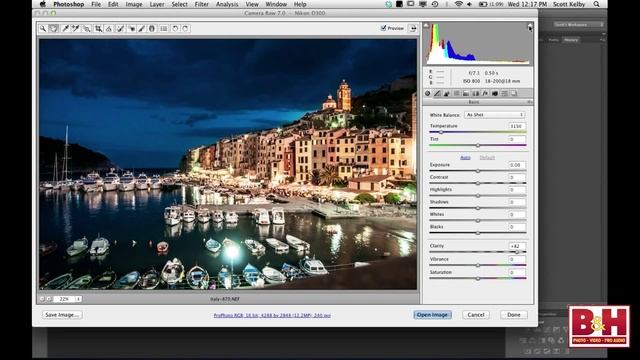Image resolution: width=640 pixels, height=360 pixels.
Task: Select the Red Eye Removal tool
Action: [131, 29]
